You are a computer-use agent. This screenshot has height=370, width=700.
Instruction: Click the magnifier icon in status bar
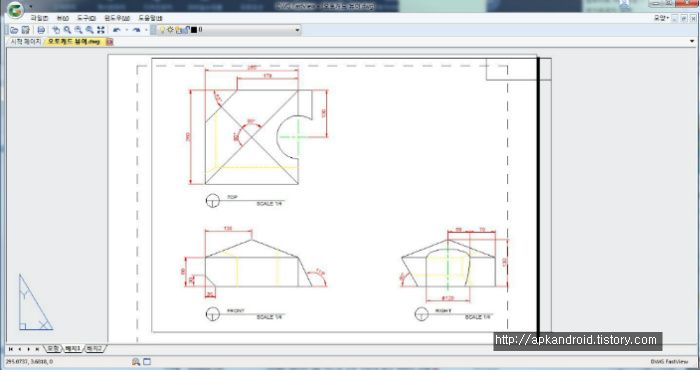pyautogui.click(x=136, y=362)
